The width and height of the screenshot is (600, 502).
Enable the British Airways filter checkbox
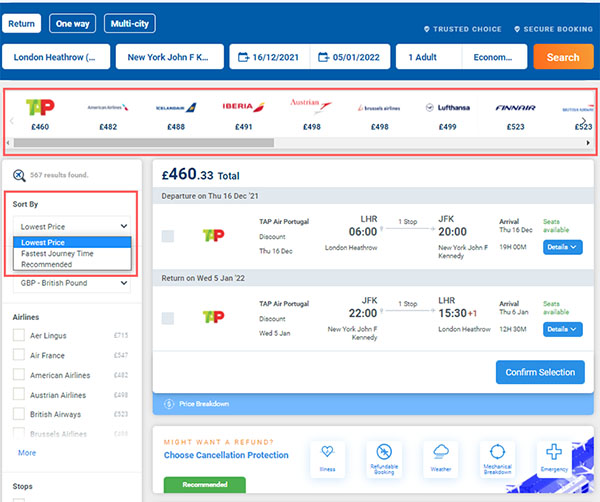(x=19, y=414)
